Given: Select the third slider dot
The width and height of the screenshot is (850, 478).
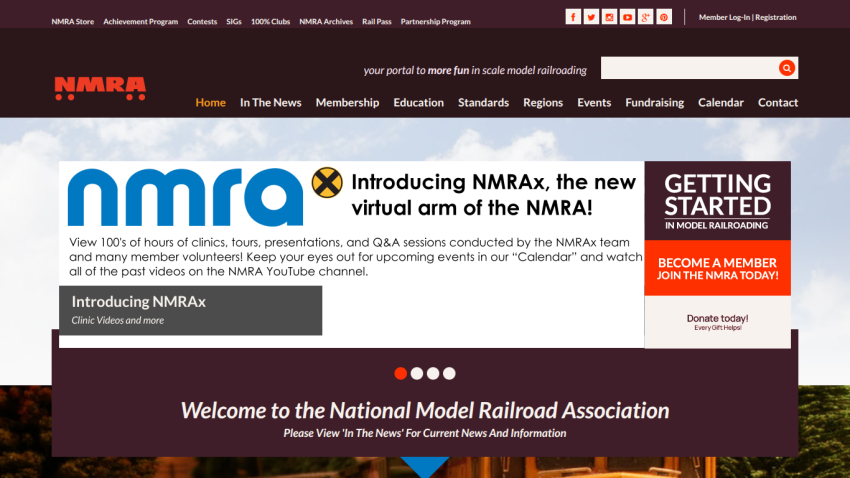Looking at the screenshot, I should (433, 373).
